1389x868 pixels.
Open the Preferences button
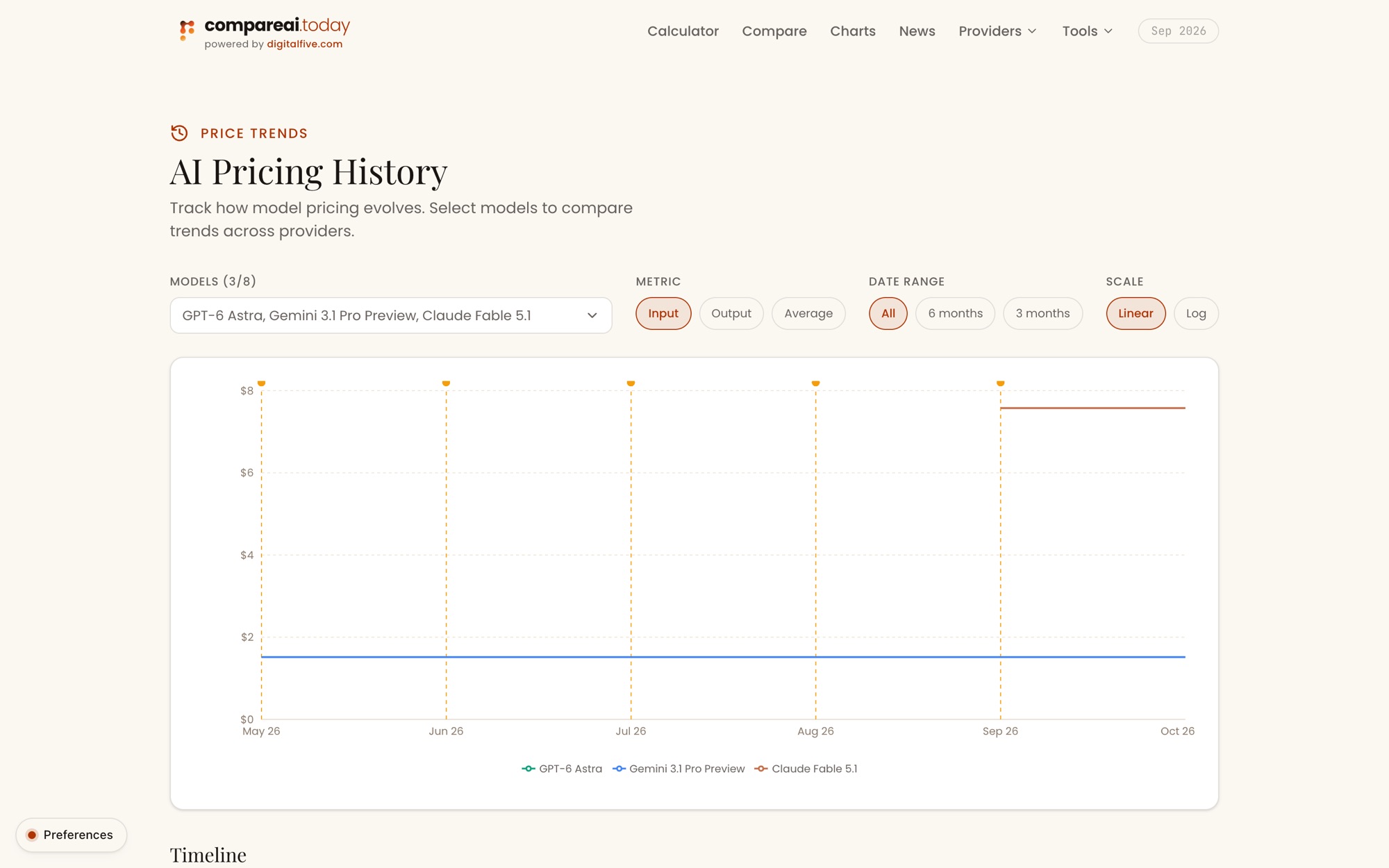[71, 835]
